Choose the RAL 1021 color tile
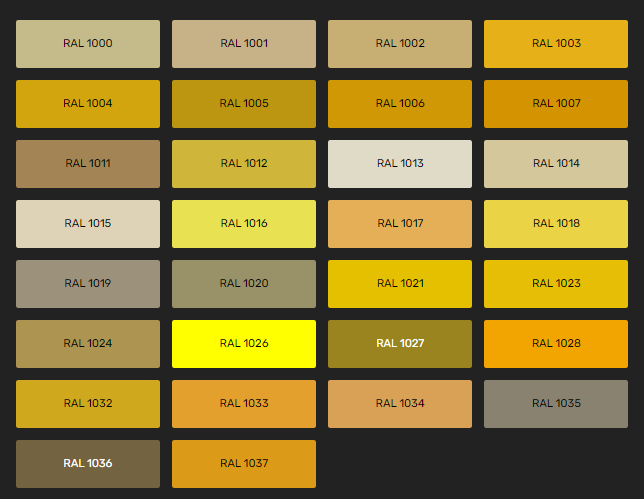This screenshot has width=644, height=499. [400, 284]
